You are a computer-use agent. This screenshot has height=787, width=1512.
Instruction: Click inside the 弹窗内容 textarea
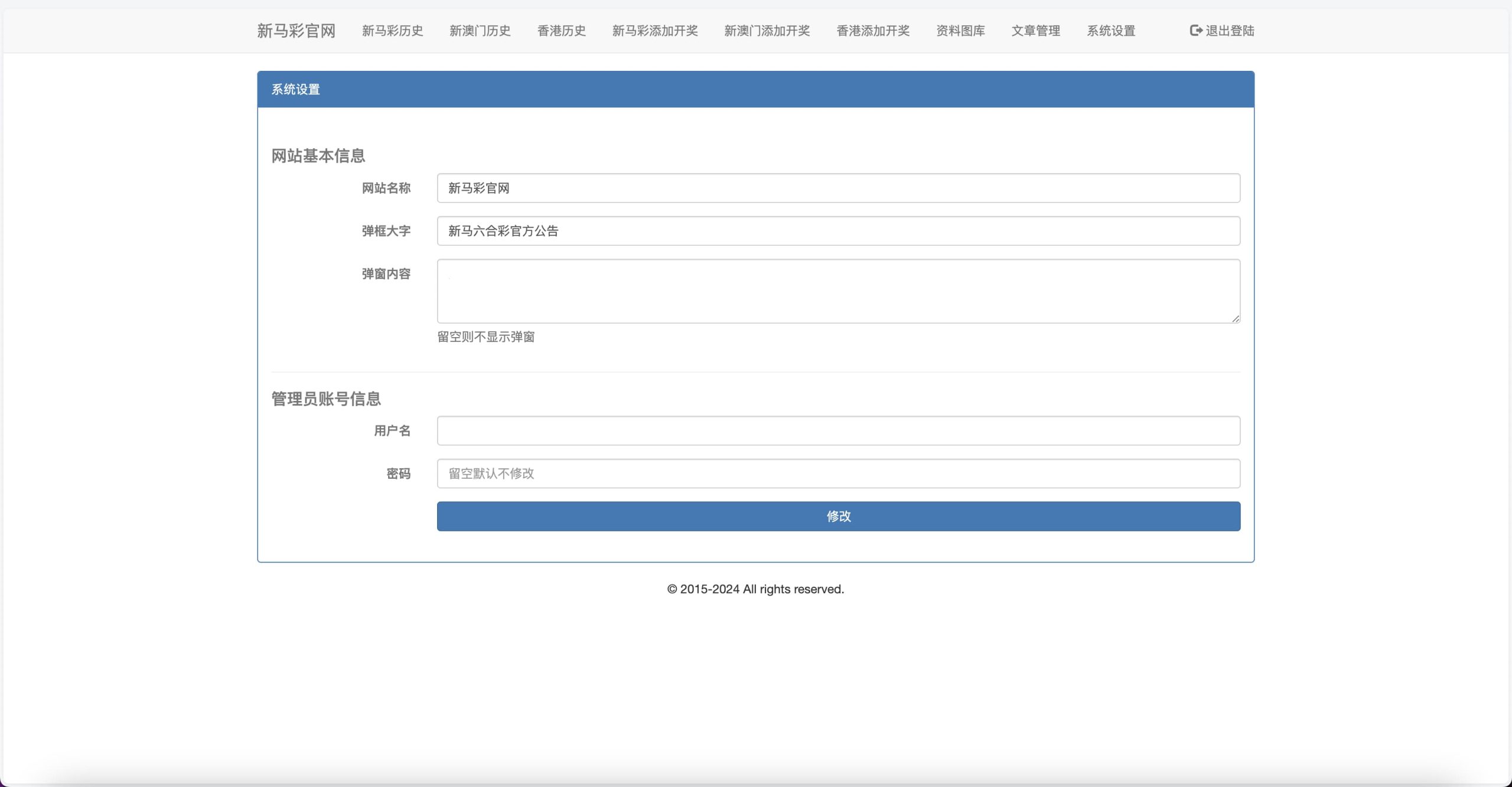point(838,291)
